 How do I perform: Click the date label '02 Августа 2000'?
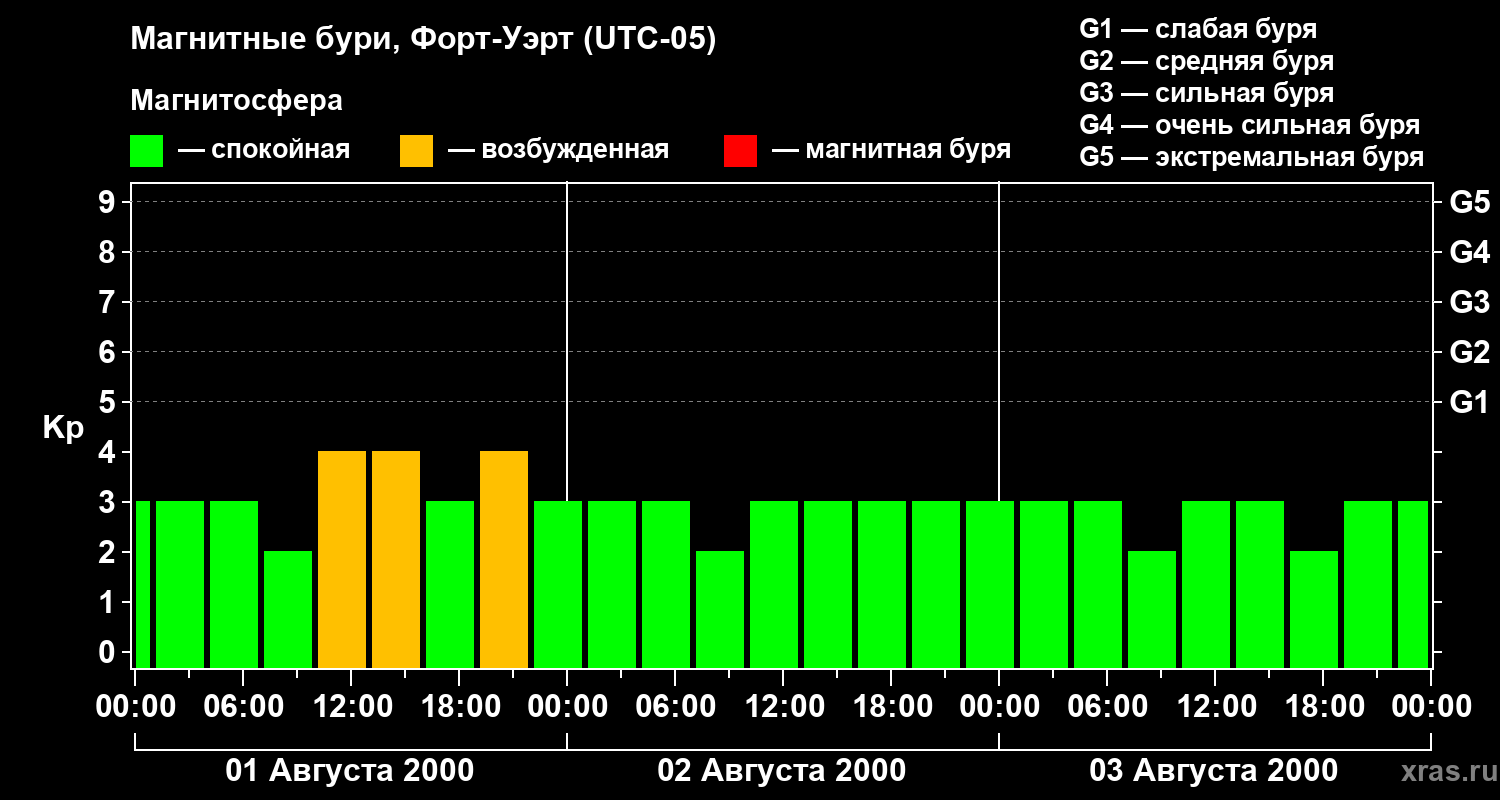pyautogui.click(x=782, y=771)
